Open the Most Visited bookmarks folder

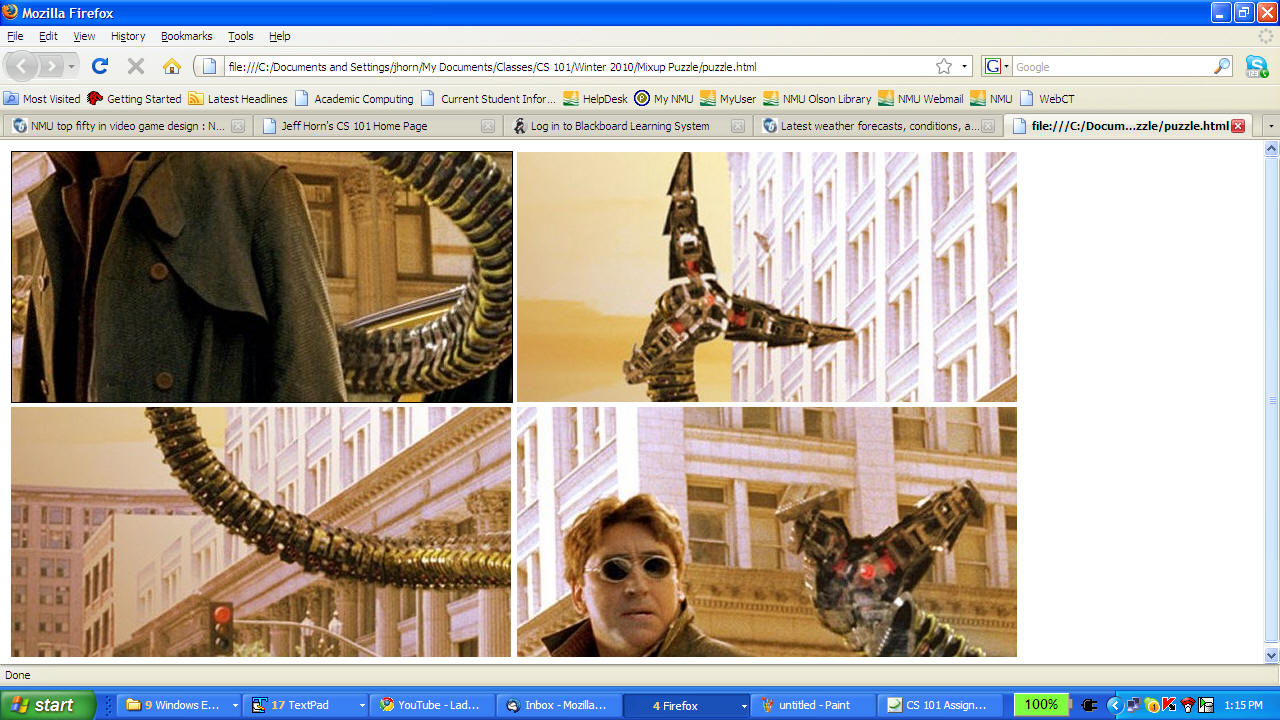42,99
